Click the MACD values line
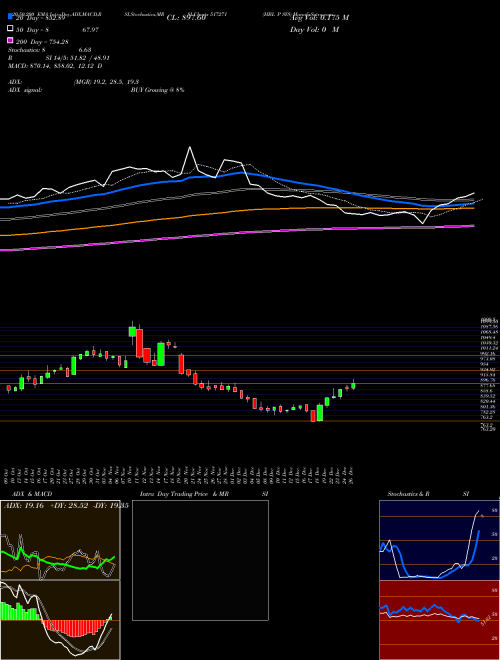 tap(55, 66)
